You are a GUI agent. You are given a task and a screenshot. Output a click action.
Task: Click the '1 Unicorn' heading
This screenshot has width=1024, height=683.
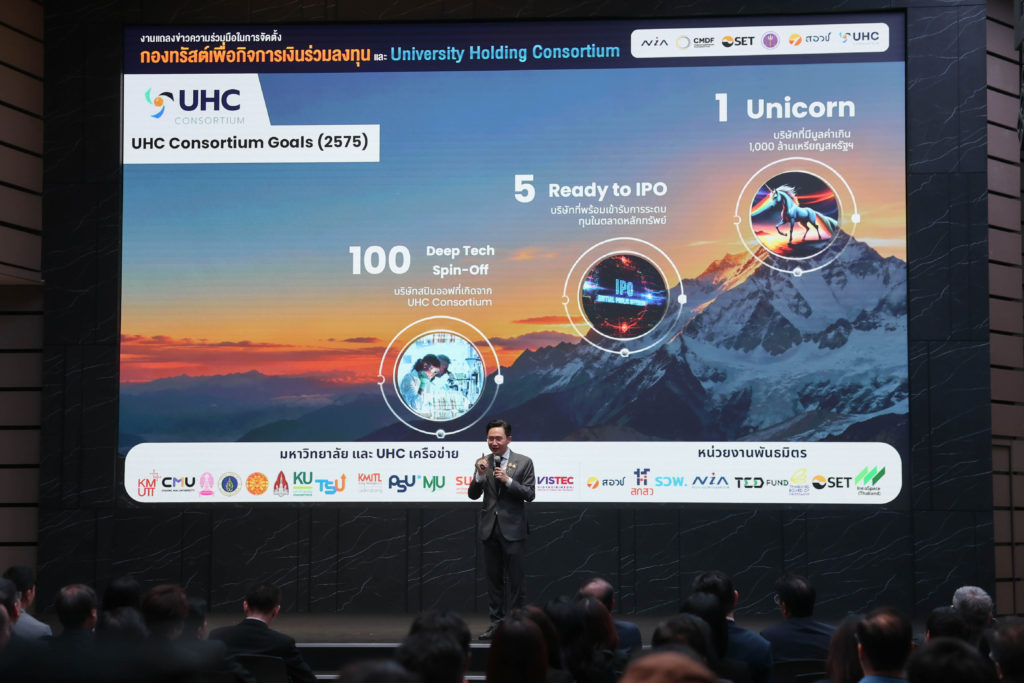[x=785, y=108]
